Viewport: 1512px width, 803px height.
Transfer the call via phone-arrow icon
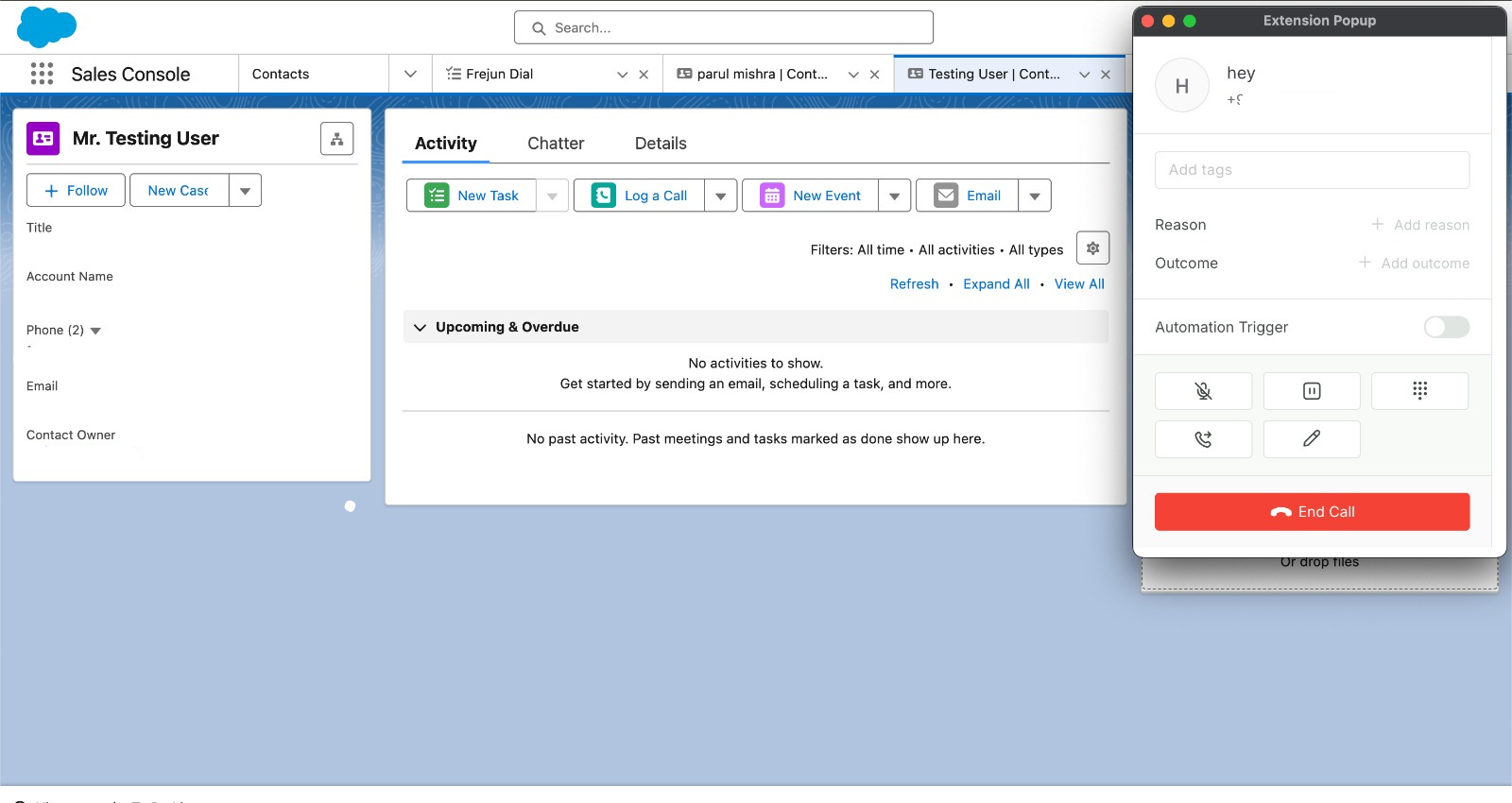tap(1203, 439)
